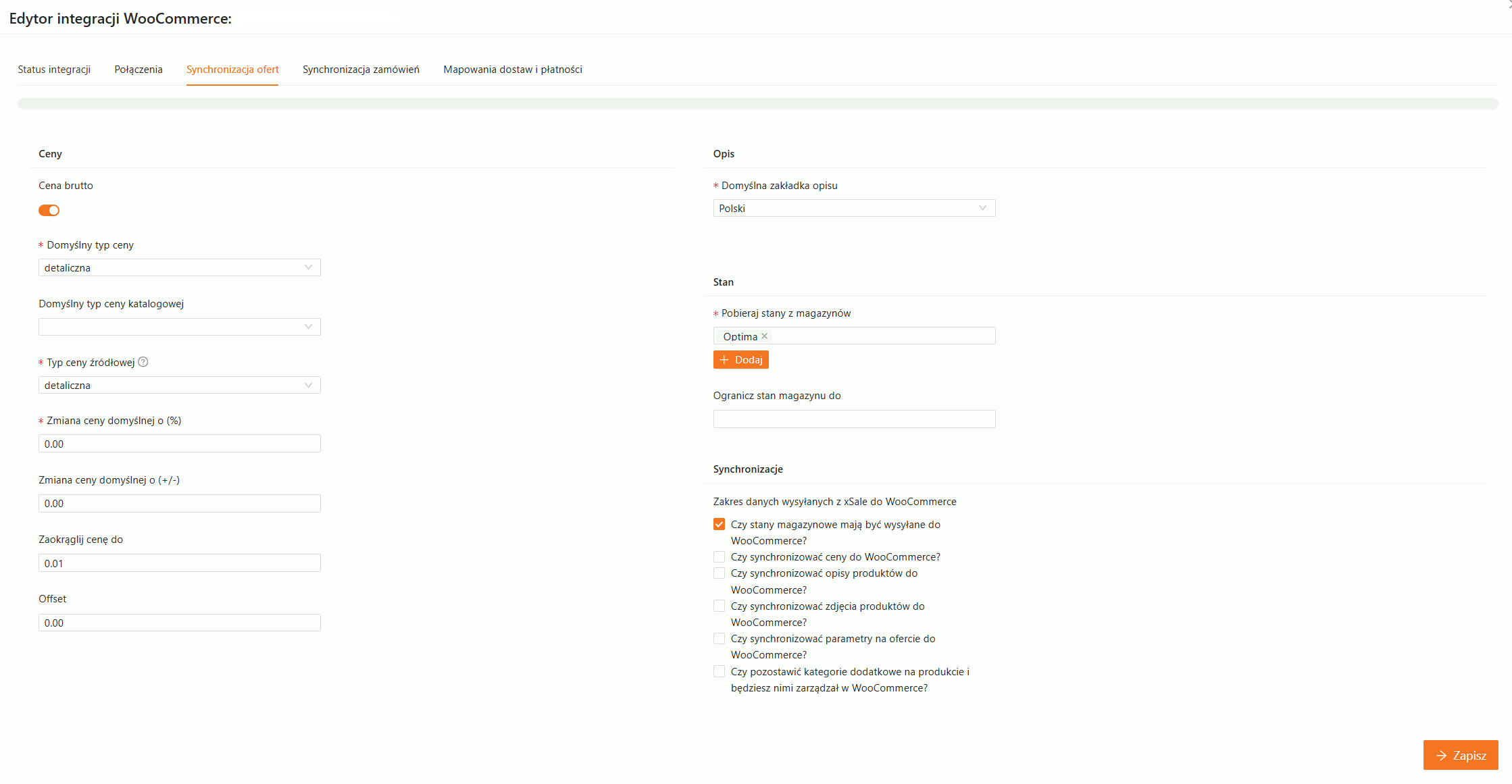The width and height of the screenshot is (1512, 784).
Task: Check the pozostawić kategorie dodatkowe option
Action: point(719,672)
